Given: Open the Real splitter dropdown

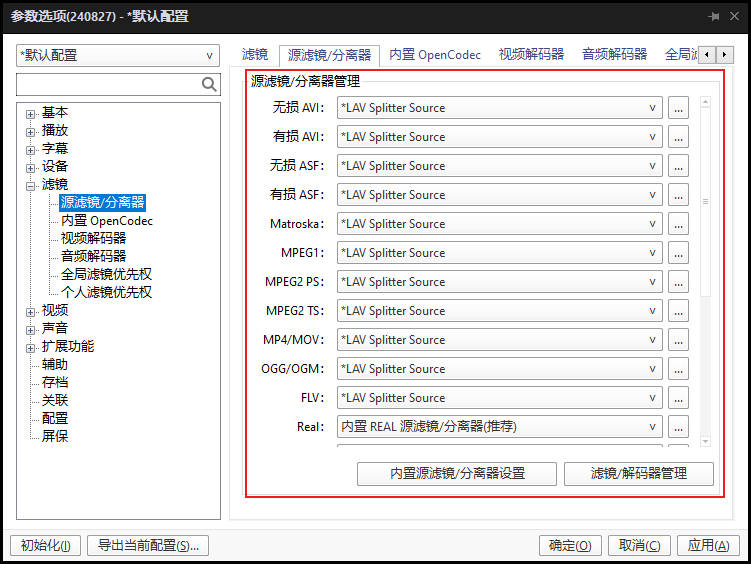Looking at the screenshot, I should point(500,427).
